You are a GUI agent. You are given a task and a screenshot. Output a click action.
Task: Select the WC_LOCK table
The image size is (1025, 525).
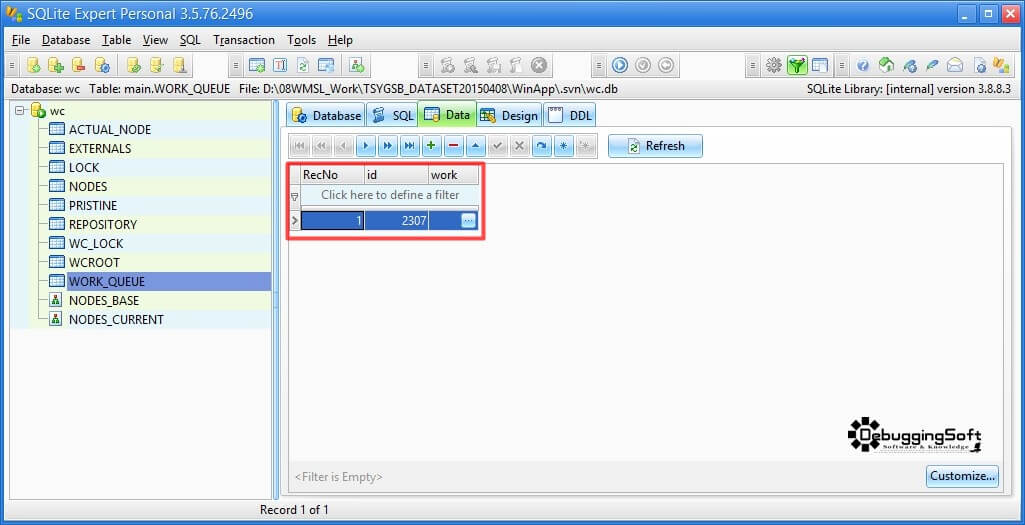[x=95, y=243]
